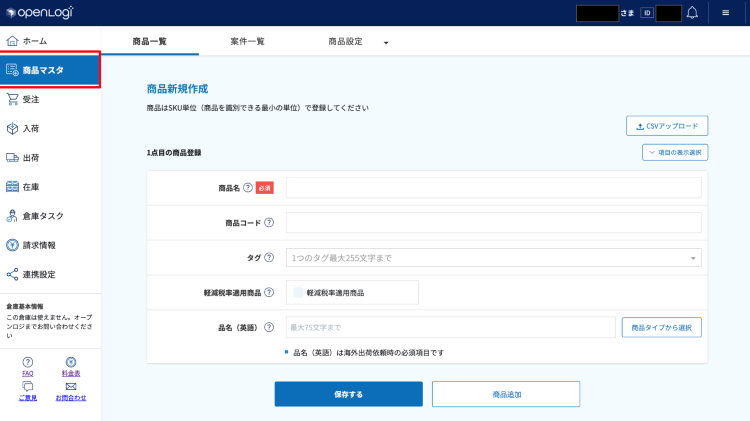Click the shopping cart icon for 受注
This screenshot has width=750, height=421.
12,99
